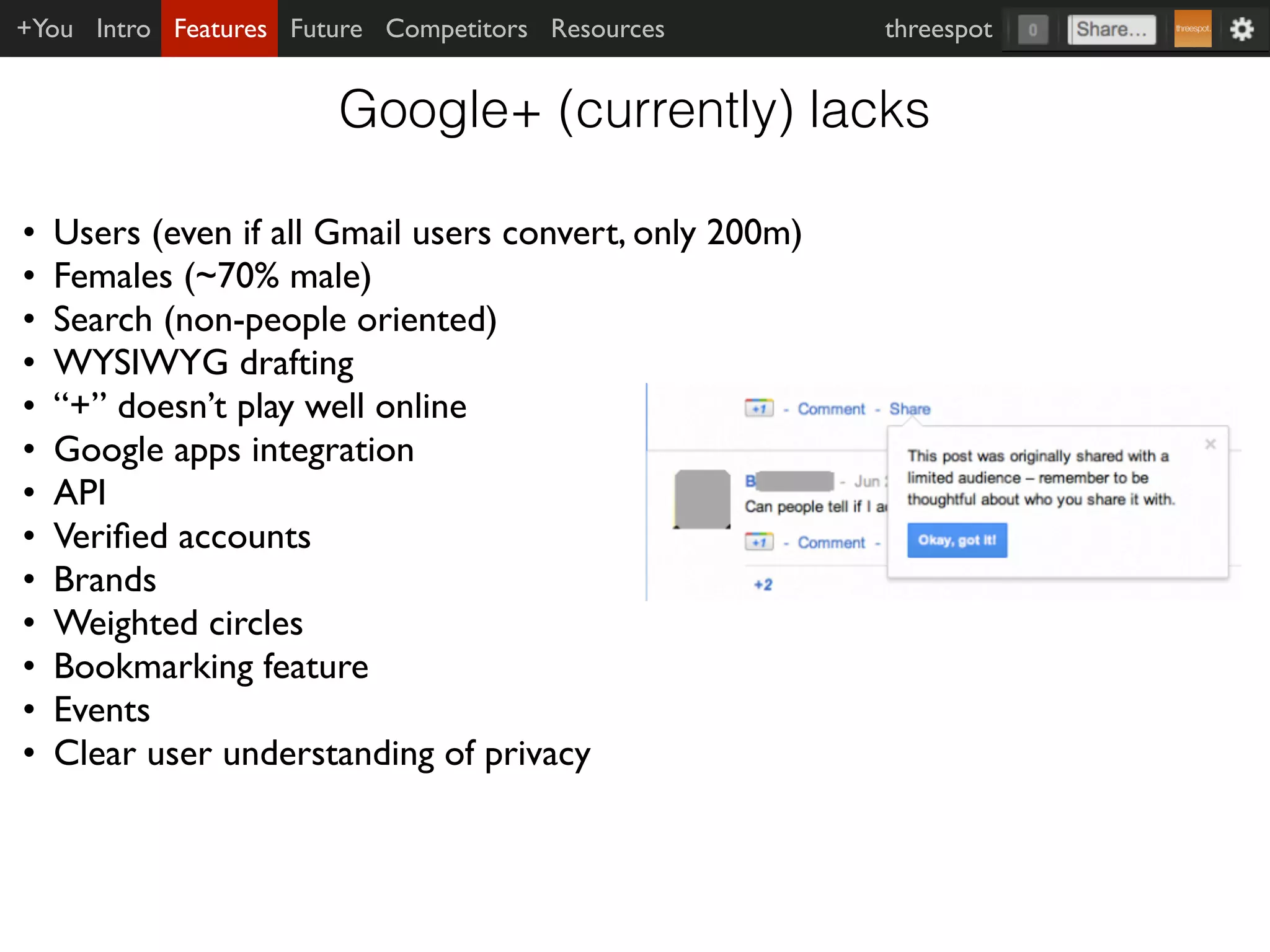Click the Share... box in top bar
This screenshot has width=1270, height=952.
1112,29
